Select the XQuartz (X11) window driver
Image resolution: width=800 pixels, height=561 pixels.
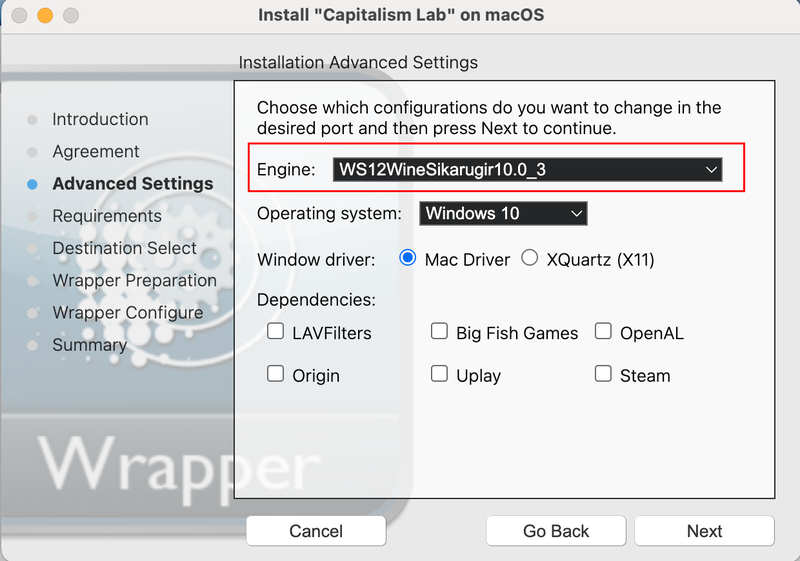[x=530, y=259]
